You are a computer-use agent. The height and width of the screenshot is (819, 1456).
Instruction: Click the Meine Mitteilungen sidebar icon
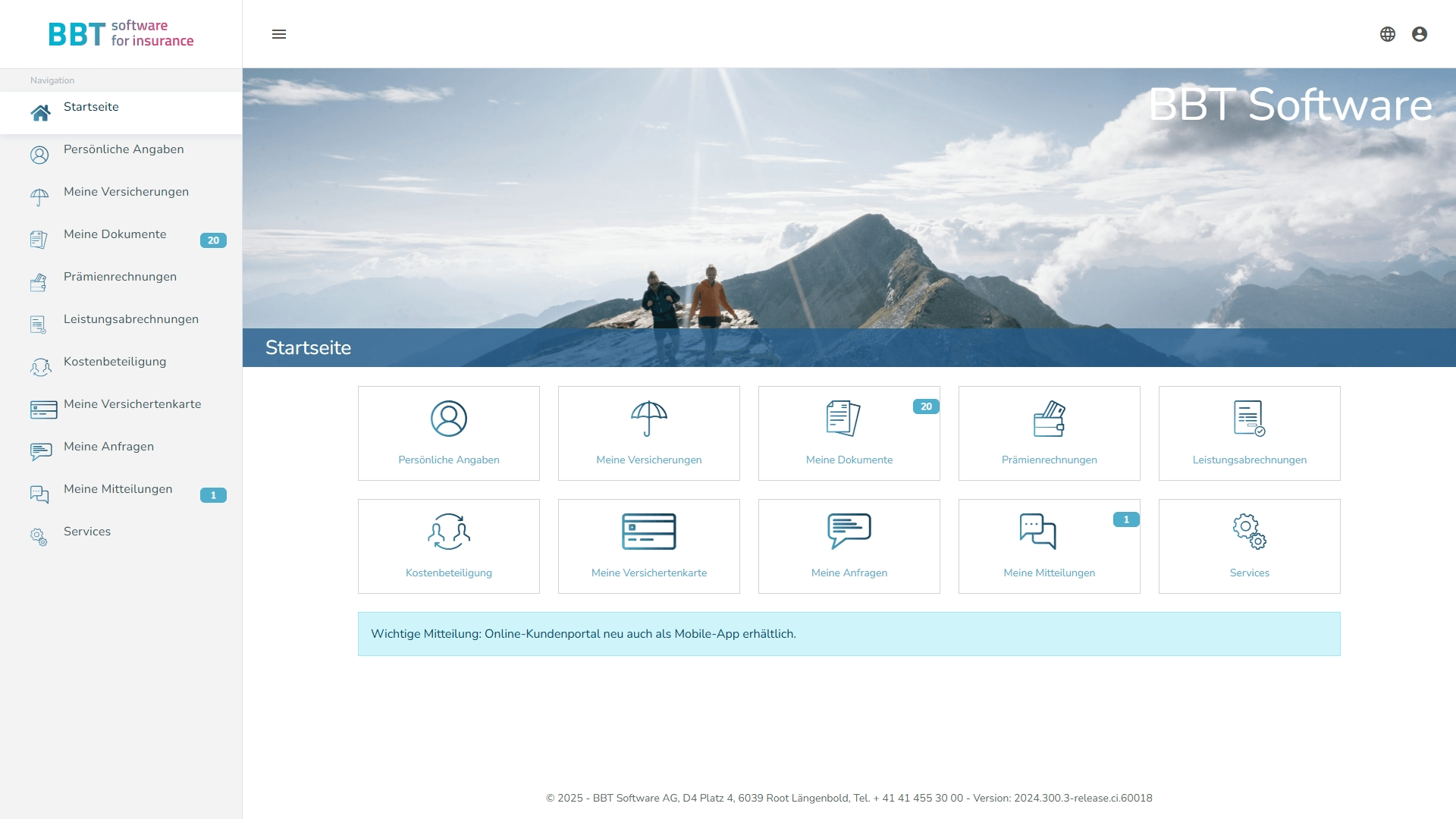pyautogui.click(x=39, y=495)
